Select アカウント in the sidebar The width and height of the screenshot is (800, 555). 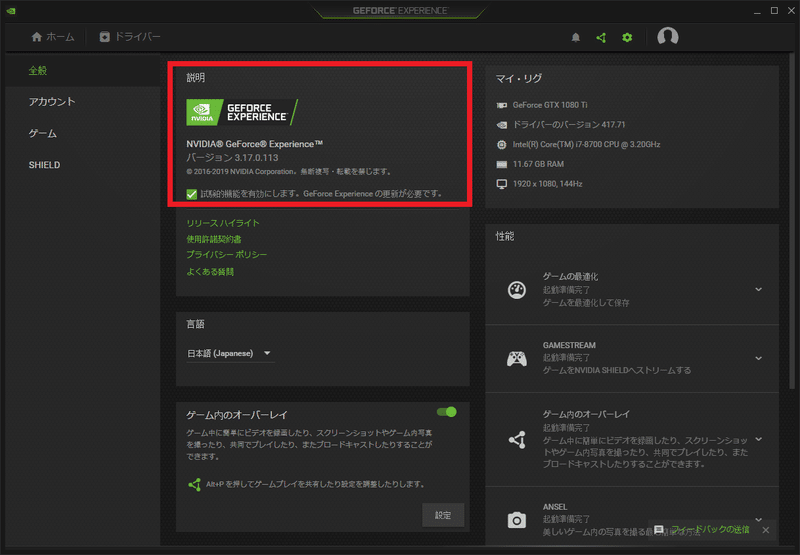coord(52,102)
